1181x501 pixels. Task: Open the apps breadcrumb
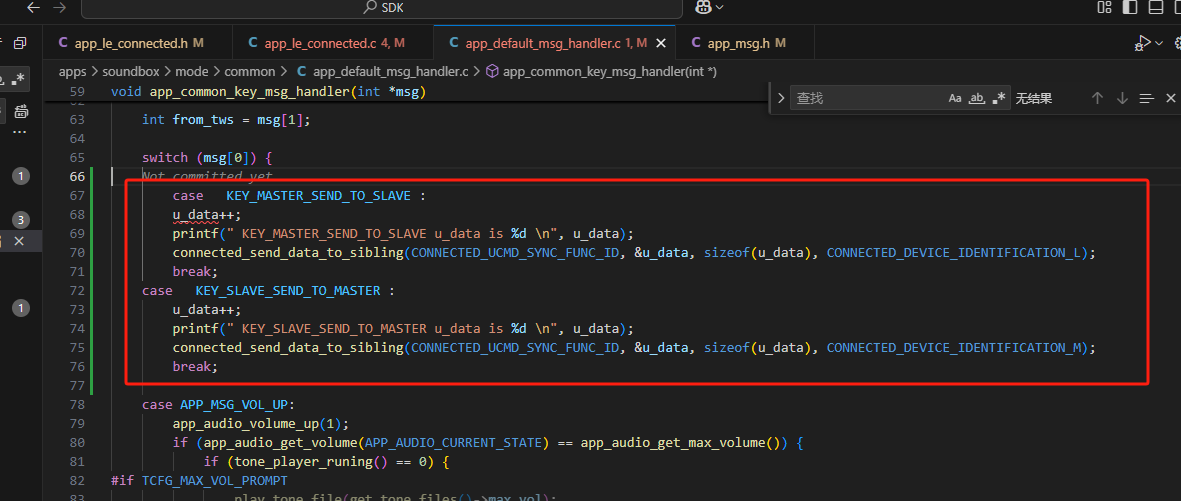[x=72, y=72]
